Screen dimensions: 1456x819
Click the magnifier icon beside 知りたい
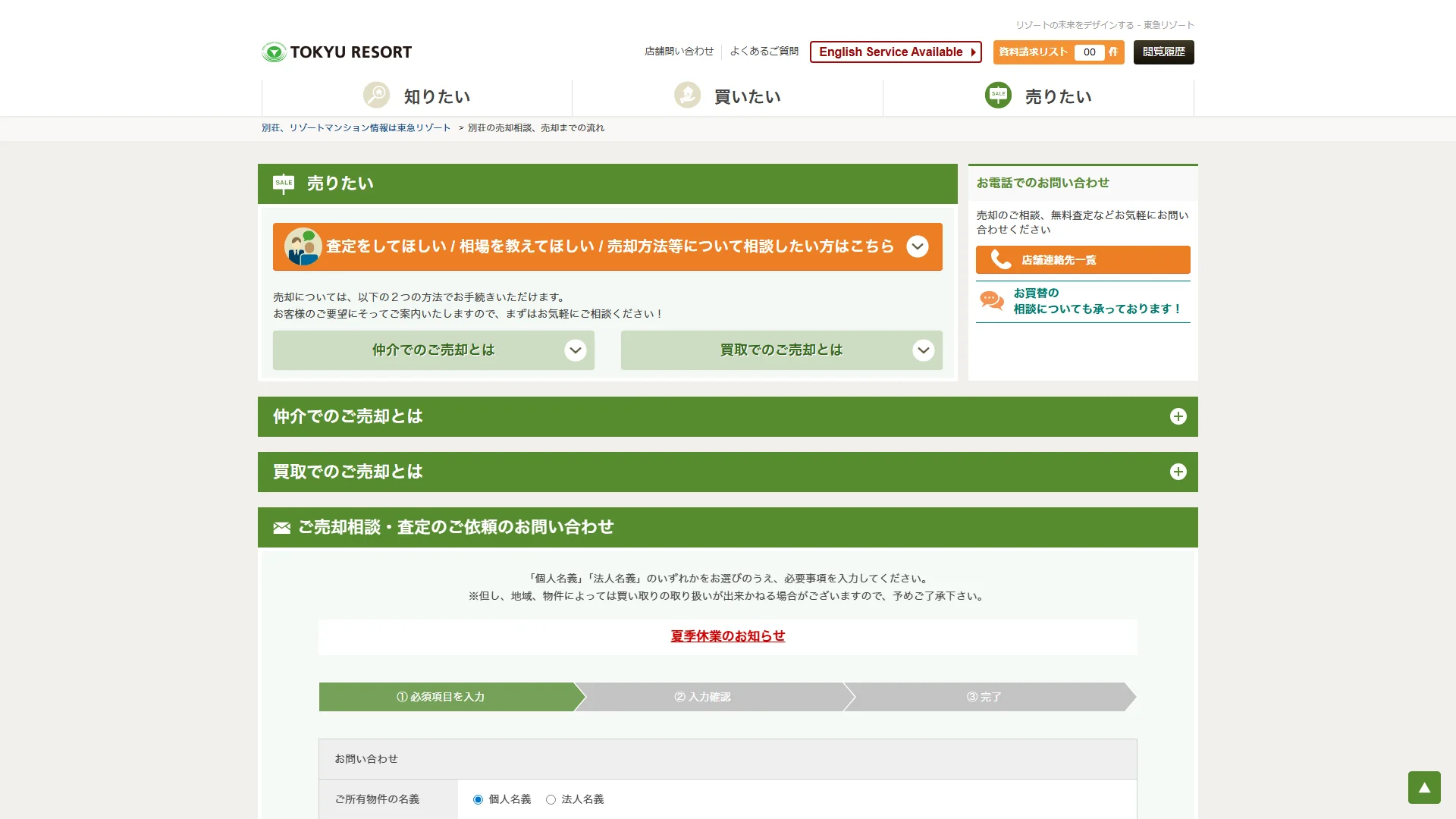pos(376,96)
